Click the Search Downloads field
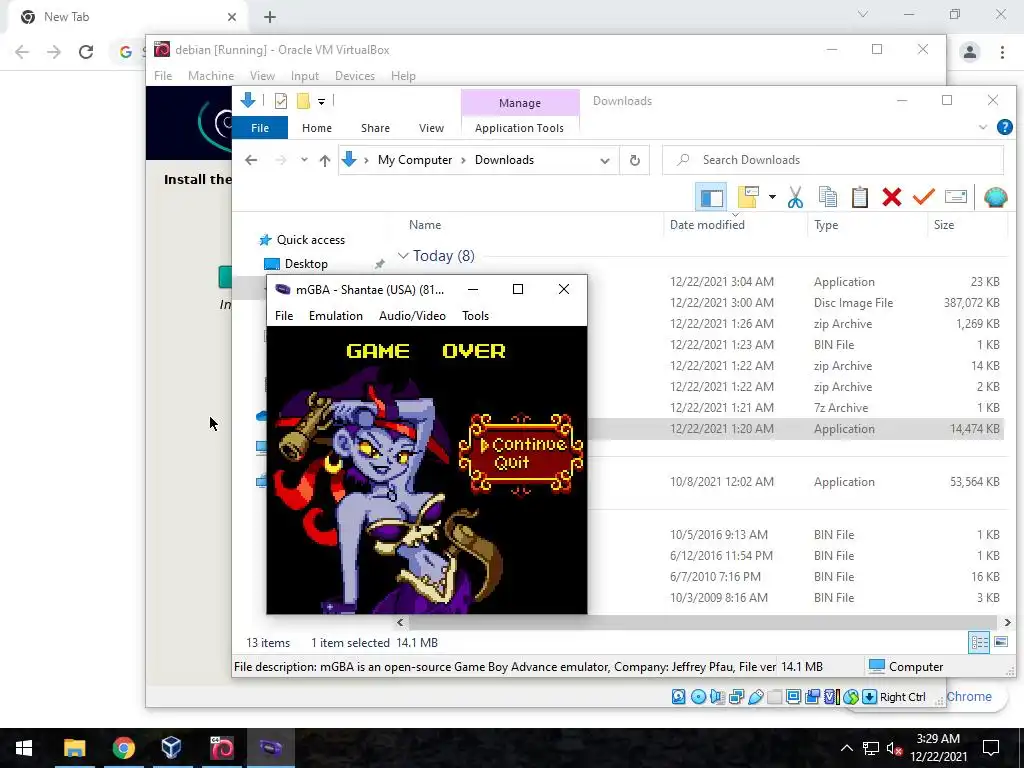Viewport: 1024px width, 768px height. coord(833,160)
